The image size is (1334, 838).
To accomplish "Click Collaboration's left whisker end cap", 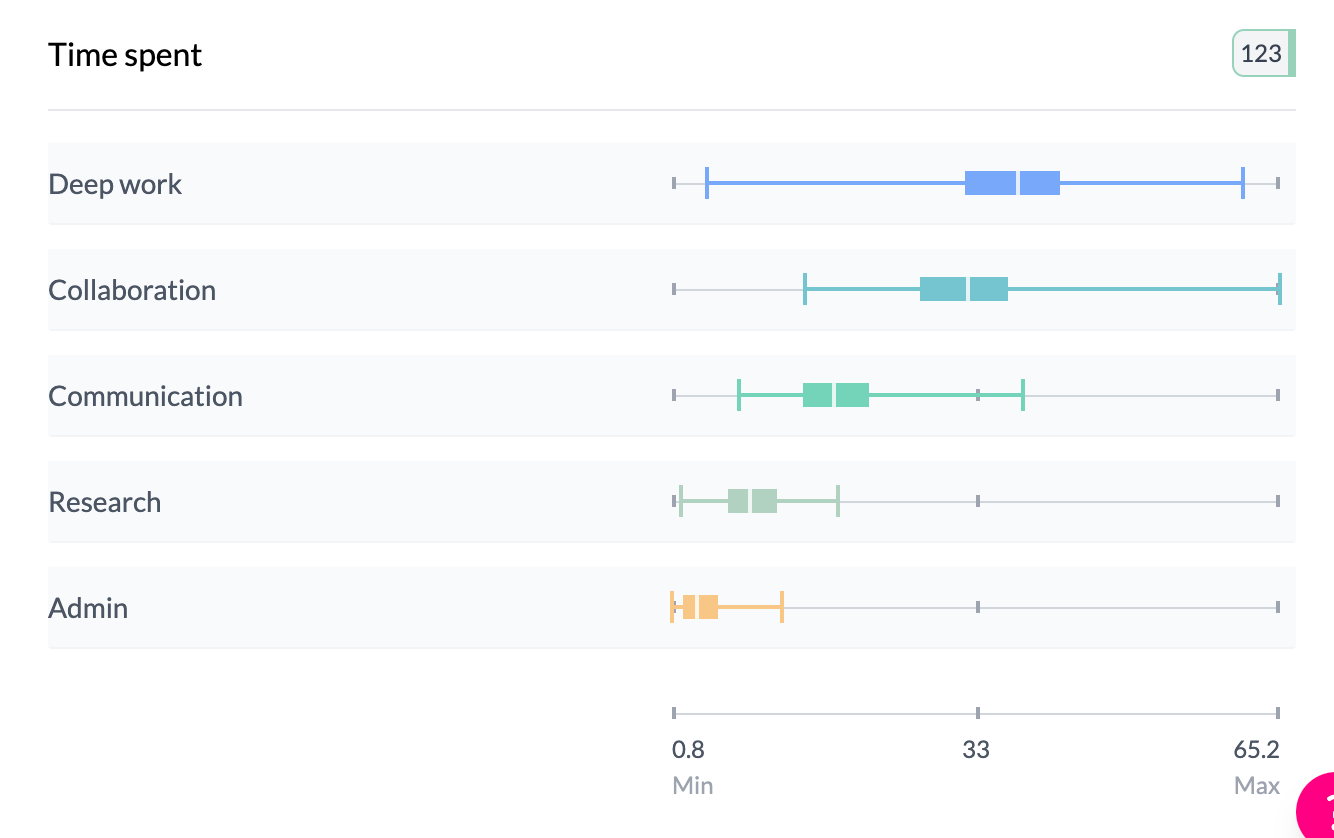I will coord(805,289).
